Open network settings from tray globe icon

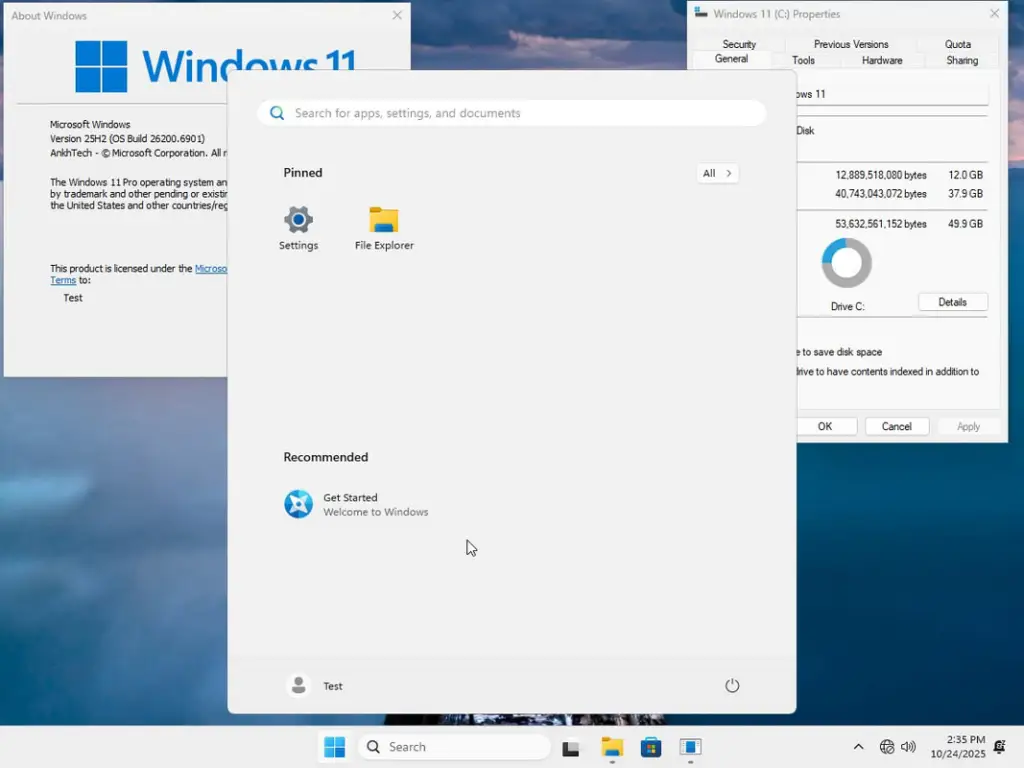point(886,746)
